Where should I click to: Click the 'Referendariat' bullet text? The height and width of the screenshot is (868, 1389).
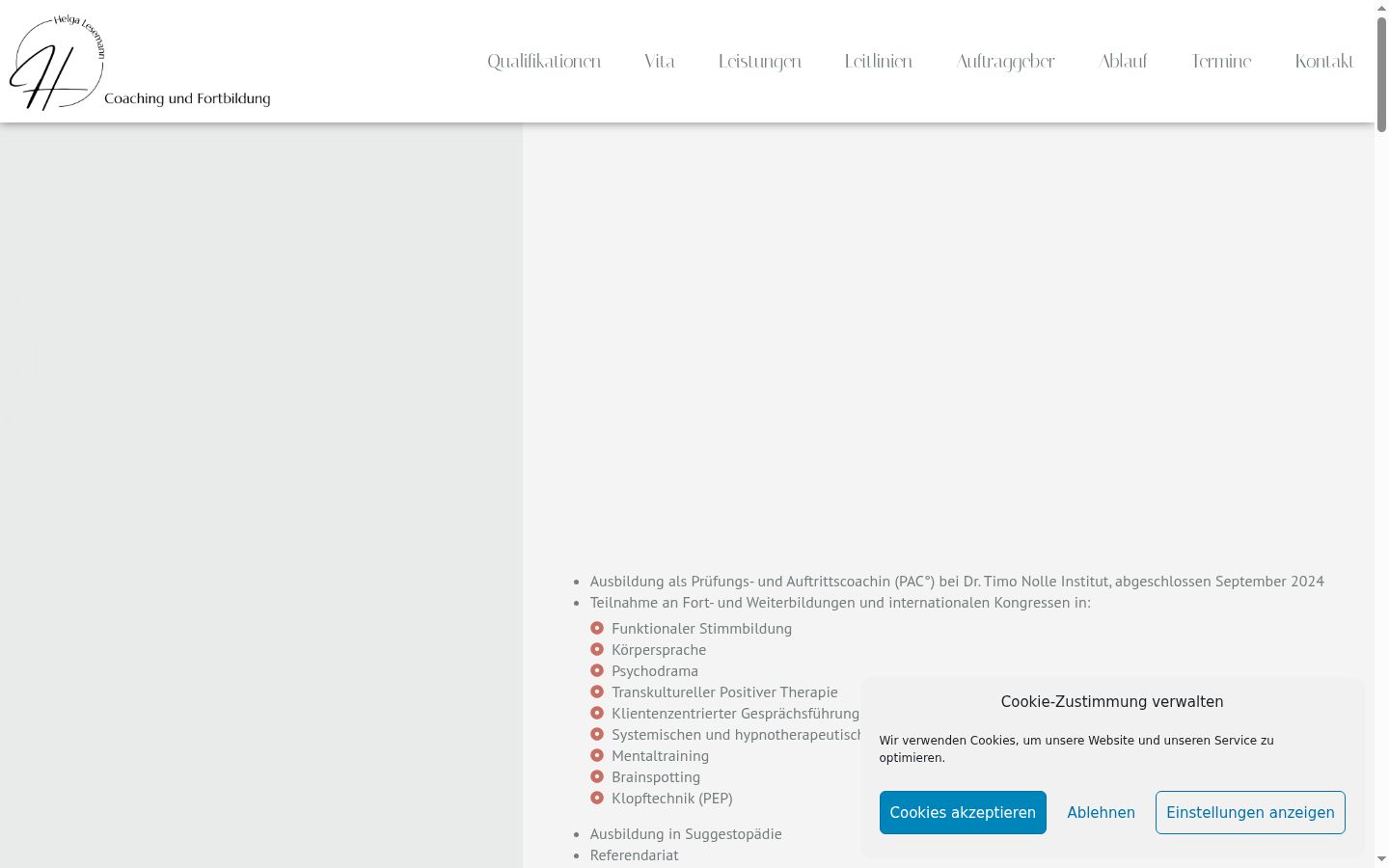tap(634, 855)
